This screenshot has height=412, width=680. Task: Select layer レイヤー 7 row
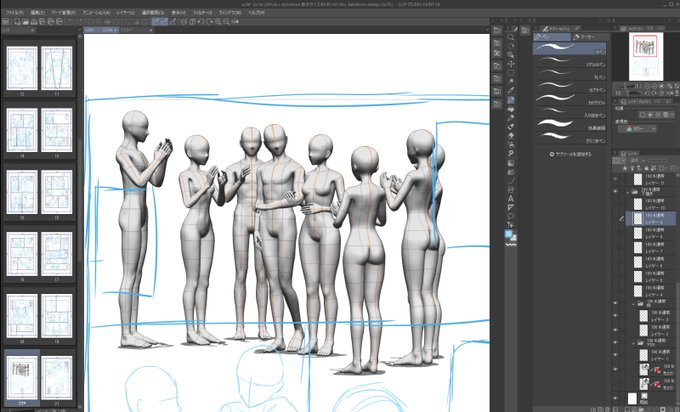coord(649,248)
